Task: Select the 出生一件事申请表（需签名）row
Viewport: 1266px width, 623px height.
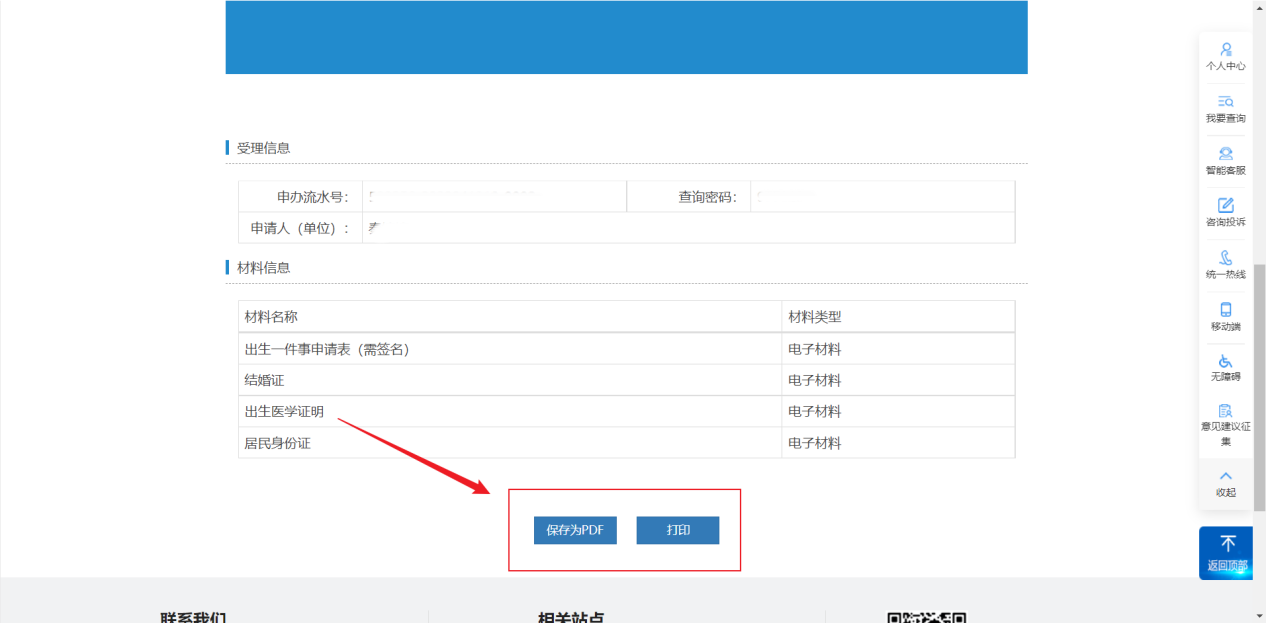Action: (x=327, y=349)
